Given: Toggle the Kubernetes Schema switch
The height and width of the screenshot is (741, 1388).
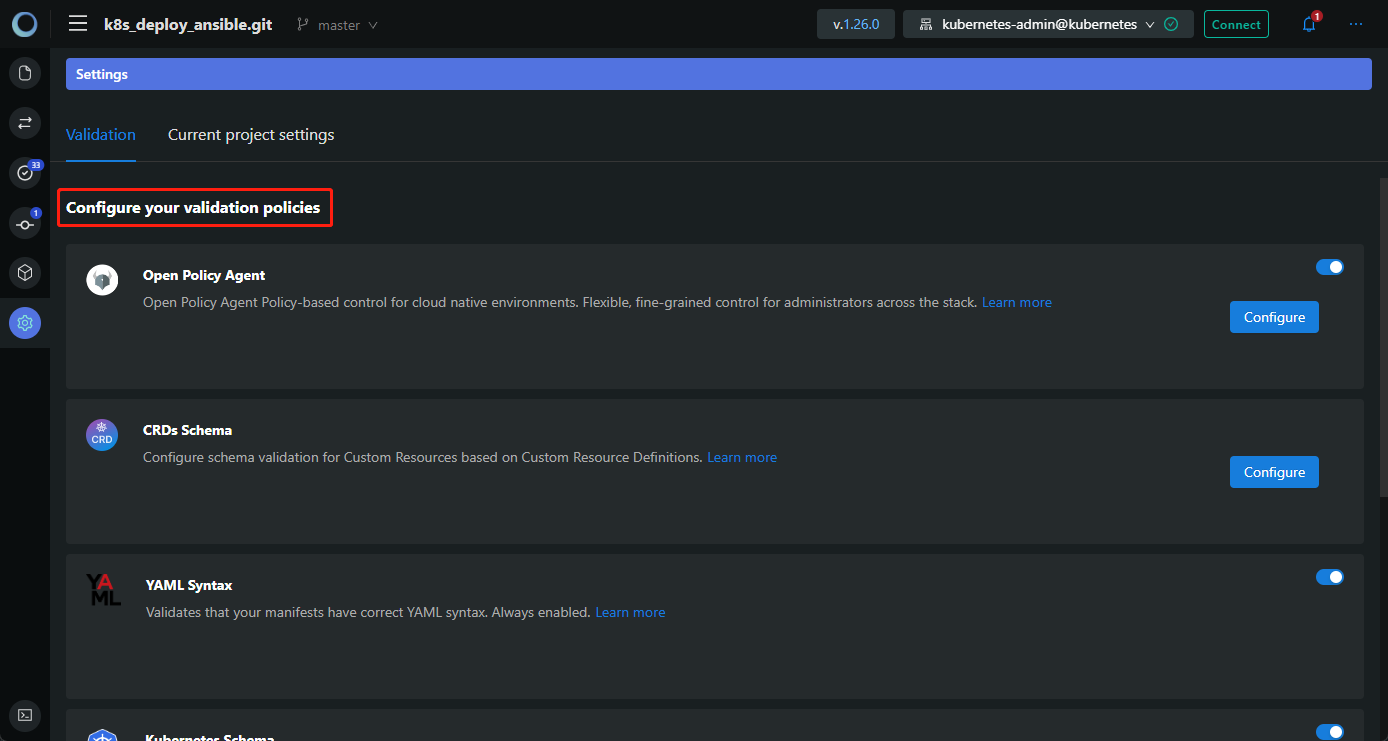Looking at the screenshot, I should click(1330, 732).
